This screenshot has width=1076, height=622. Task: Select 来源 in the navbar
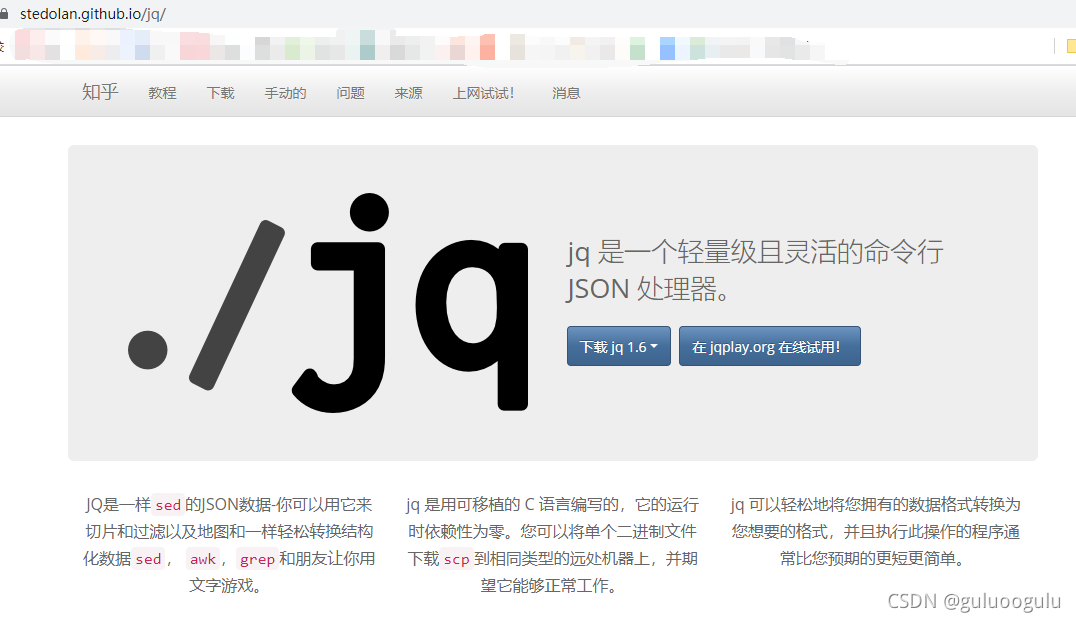point(408,93)
